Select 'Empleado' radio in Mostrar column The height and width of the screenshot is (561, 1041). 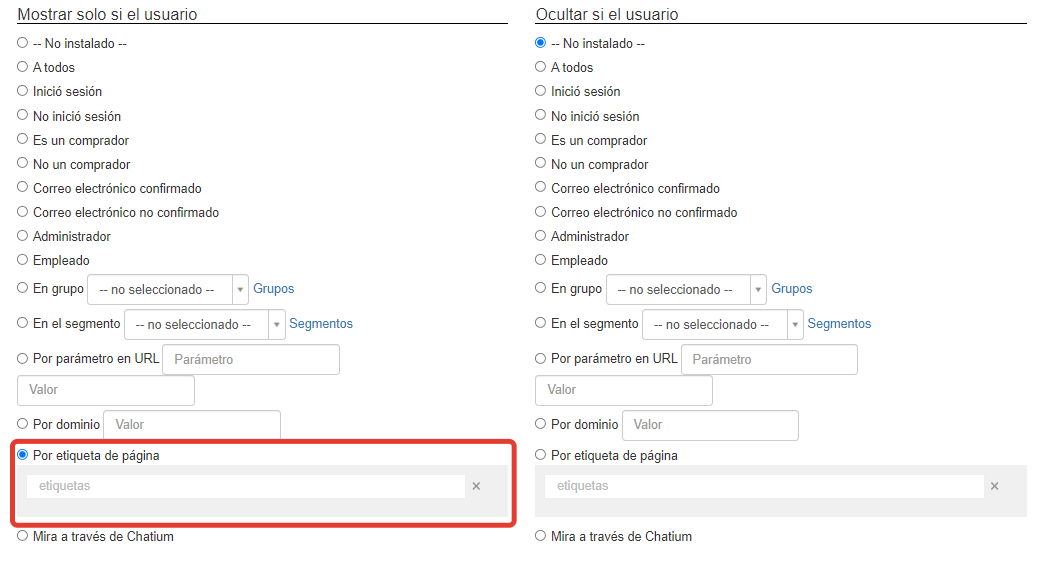23,260
